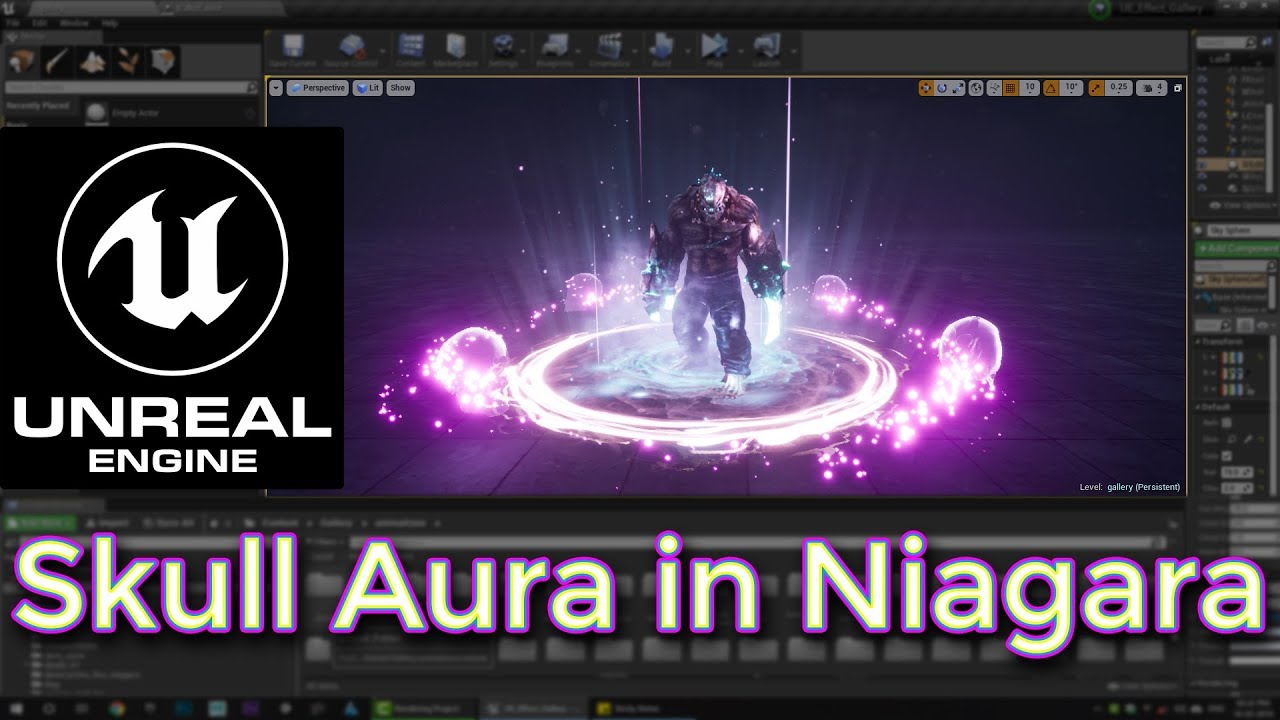Select the scale gizmo tool in viewport

[958, 88]
